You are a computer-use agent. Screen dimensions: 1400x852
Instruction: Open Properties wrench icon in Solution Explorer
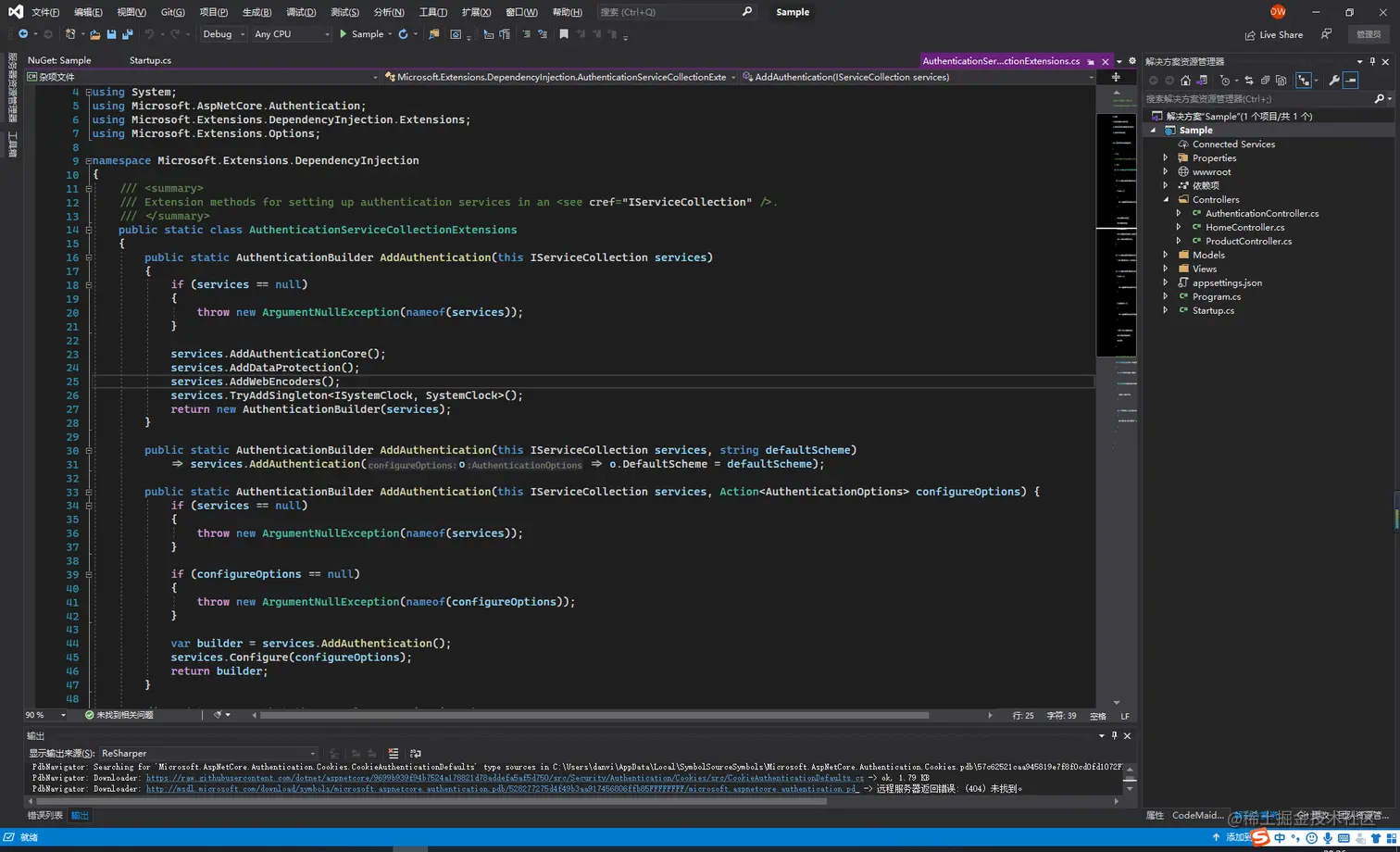1333,81
